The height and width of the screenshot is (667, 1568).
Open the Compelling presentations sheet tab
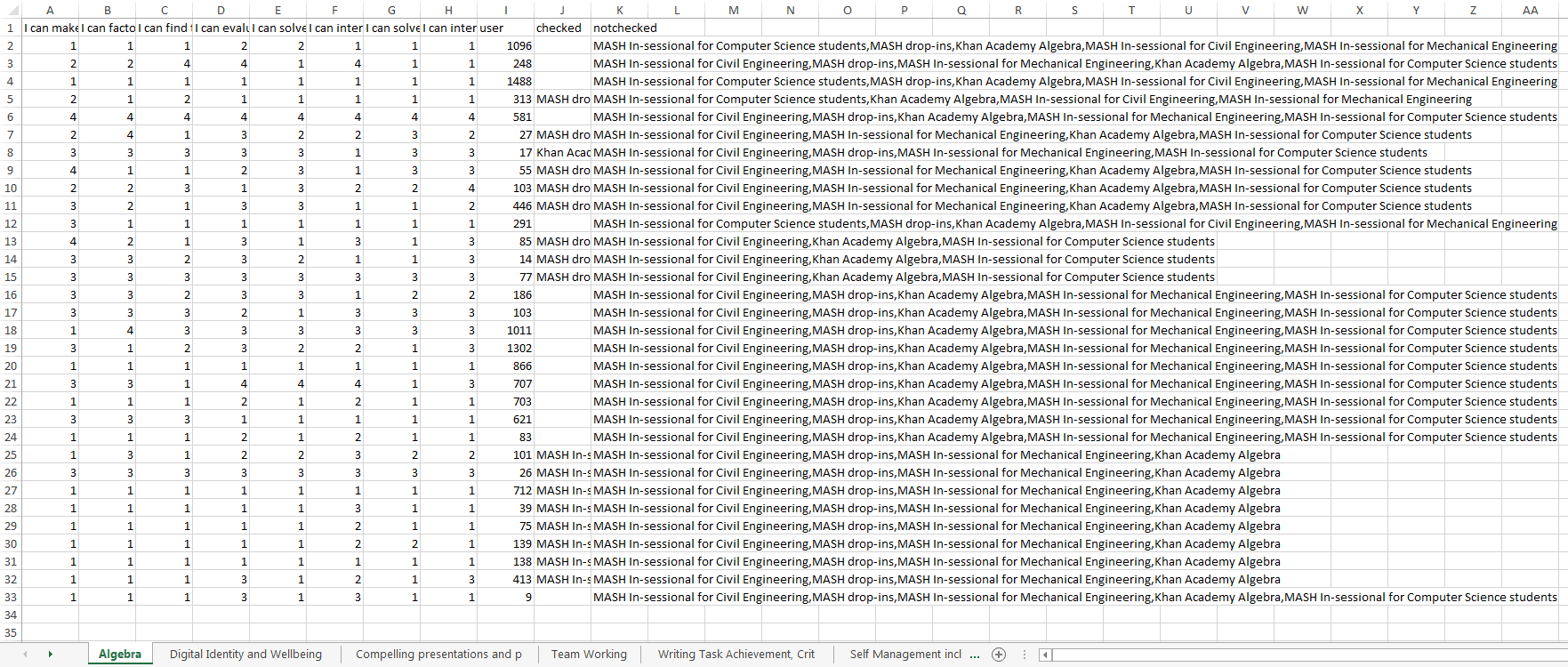[438, 655]
